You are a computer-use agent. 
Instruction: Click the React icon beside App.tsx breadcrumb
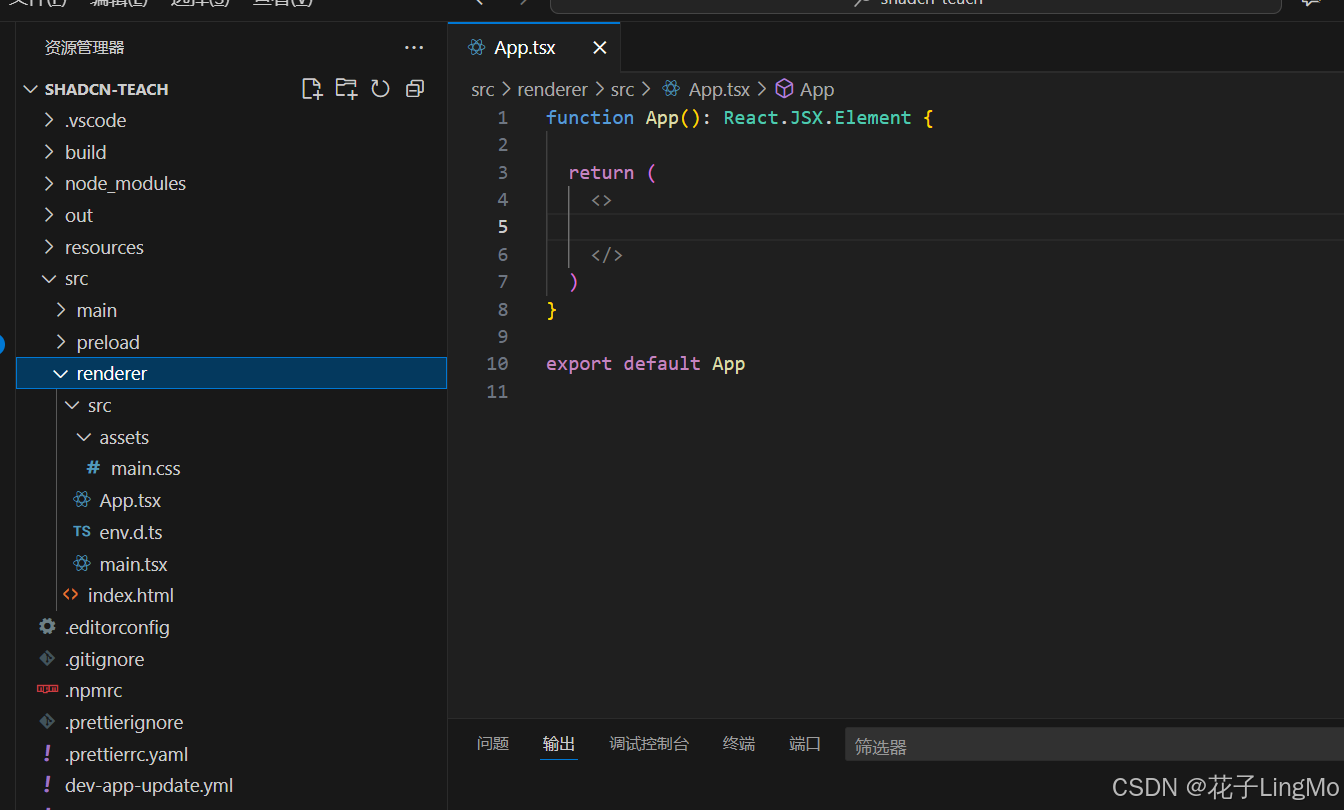[x=671, y=89]
